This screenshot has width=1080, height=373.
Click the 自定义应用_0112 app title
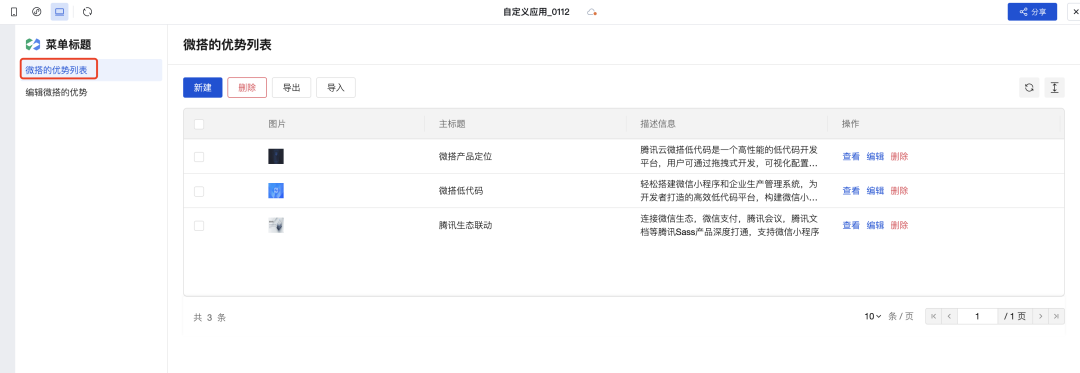pyautogui.click(x=537, y=12)
